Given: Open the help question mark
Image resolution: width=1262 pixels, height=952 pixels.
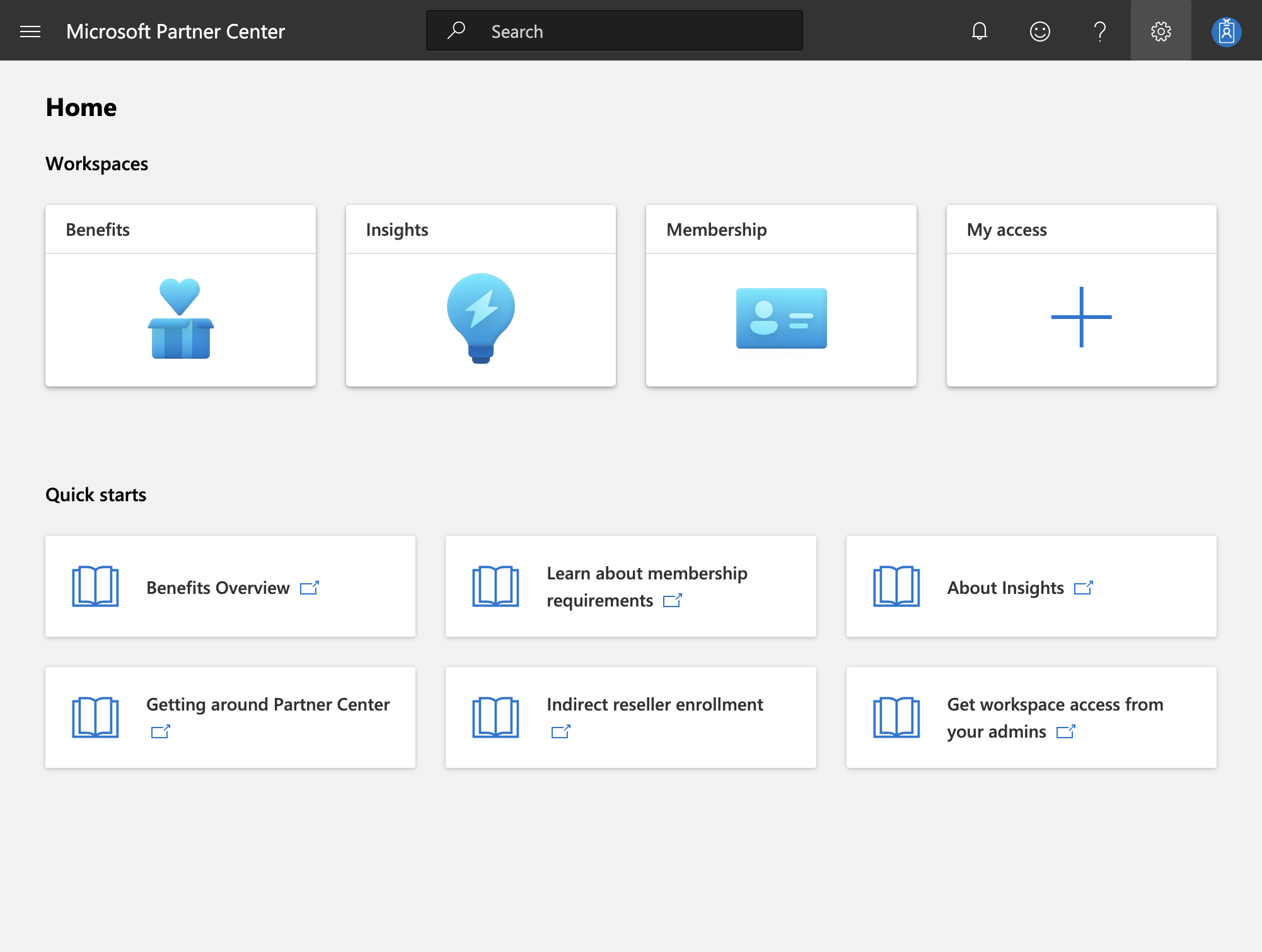Looking at the screenshot, I should (1100, 31).
